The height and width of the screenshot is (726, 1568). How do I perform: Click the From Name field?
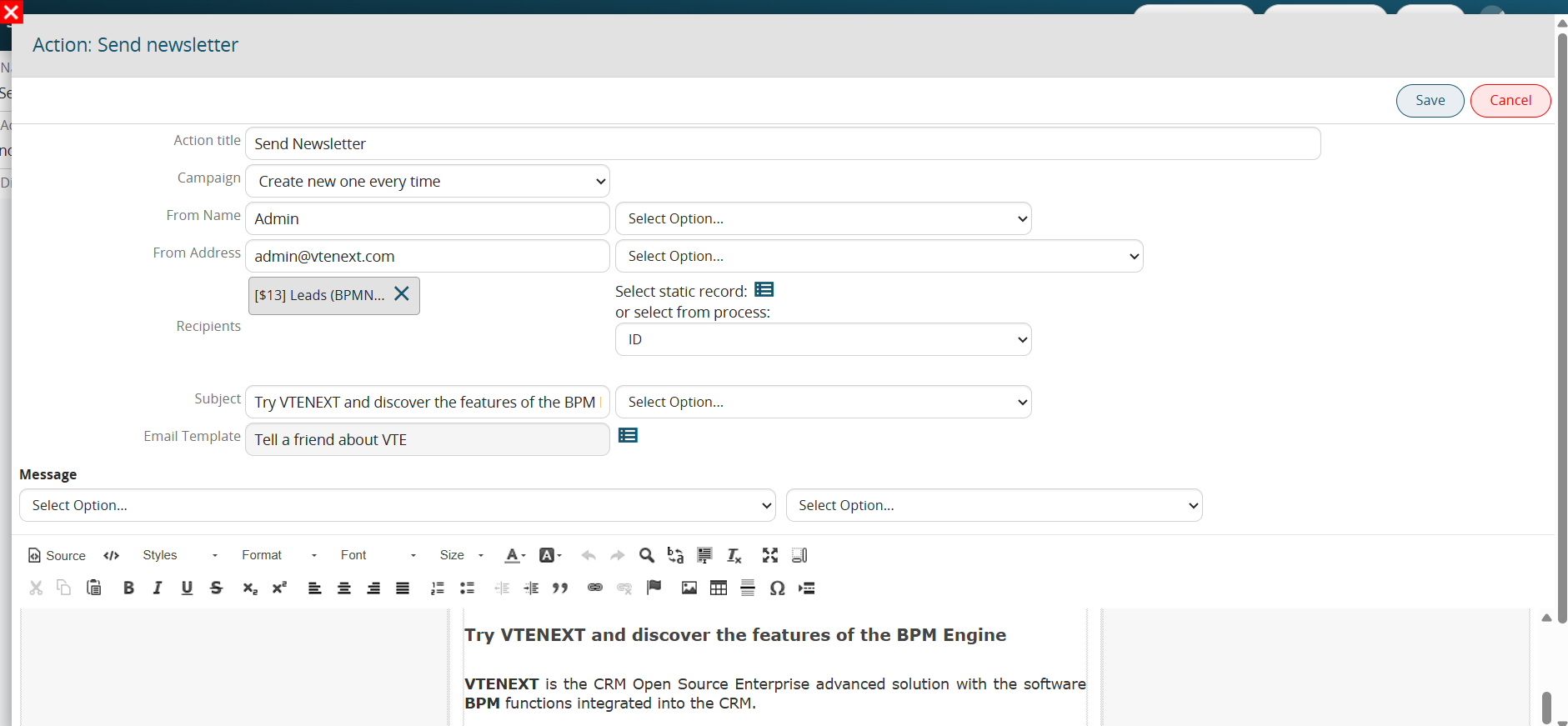click(428, 218)
